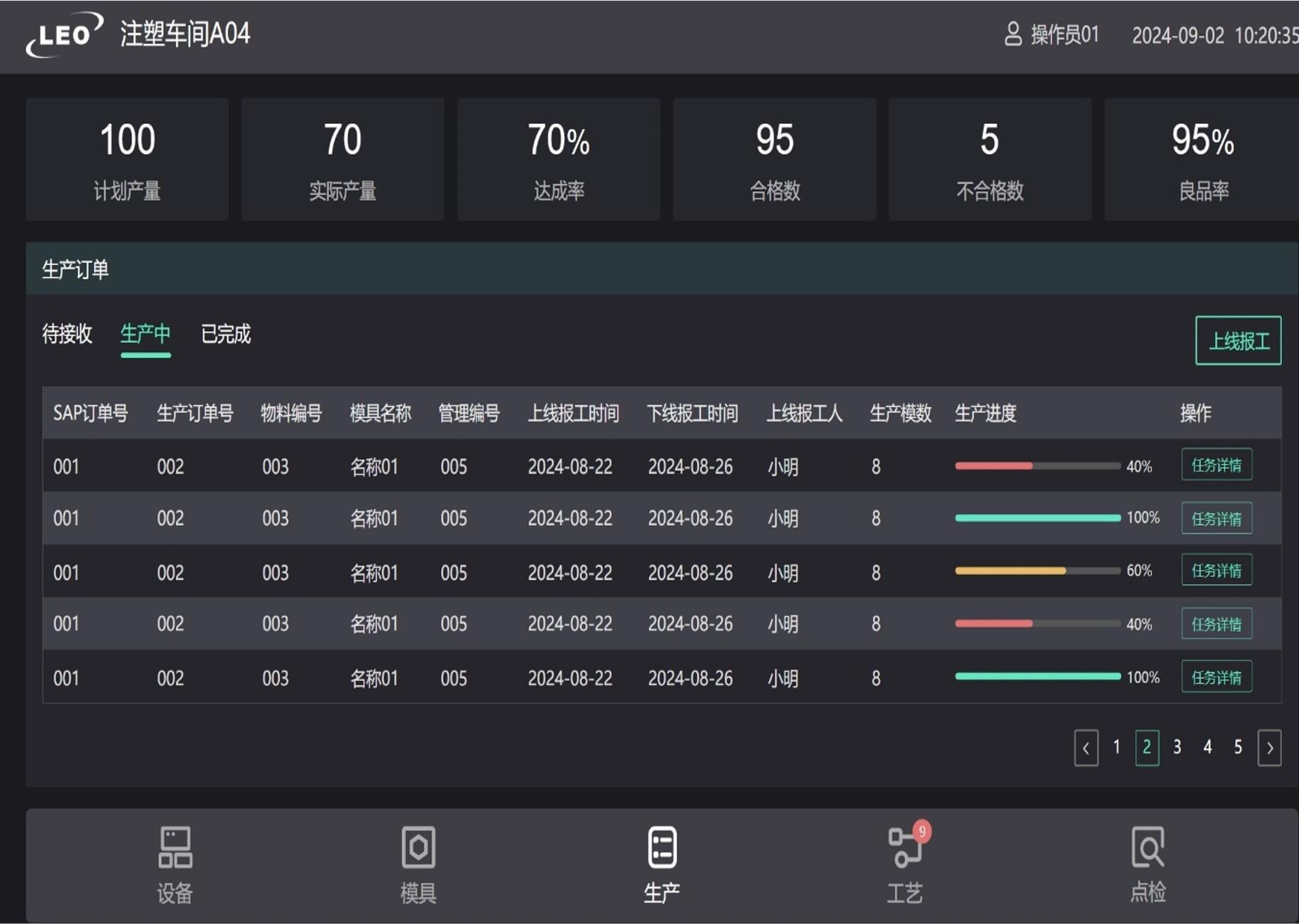The width and height of the screenshot is (1299, 924).
Task: Click the 生产进度 column header
Action: (985, 413)
